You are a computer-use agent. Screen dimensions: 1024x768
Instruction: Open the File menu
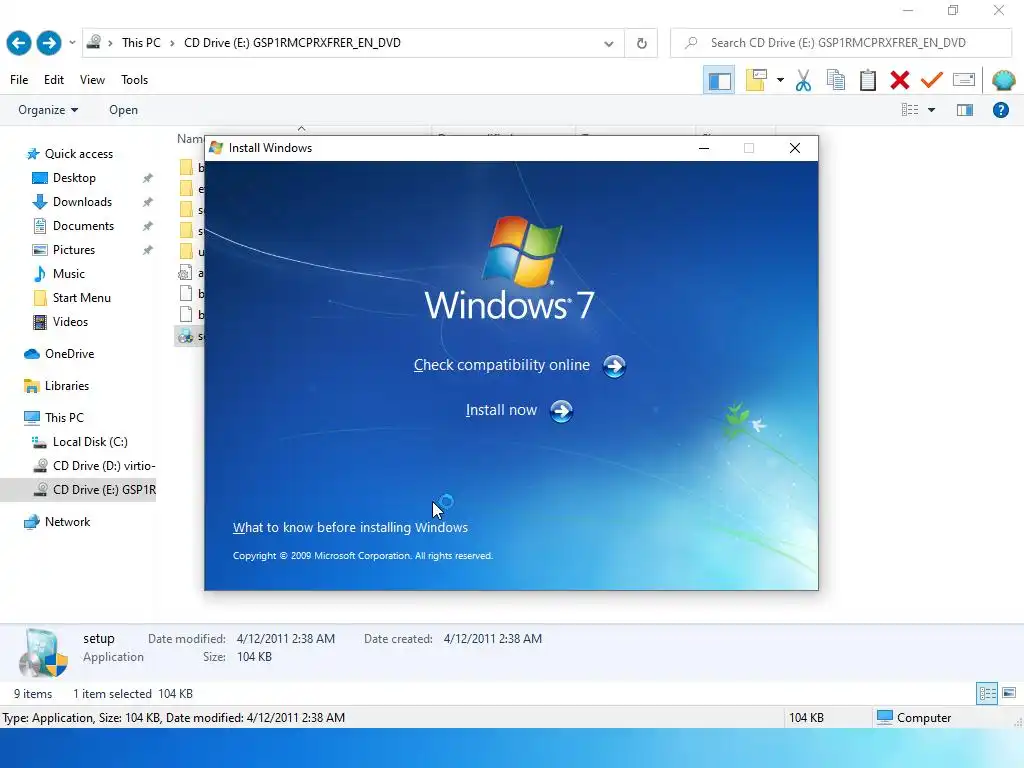(x=19, y=80)
